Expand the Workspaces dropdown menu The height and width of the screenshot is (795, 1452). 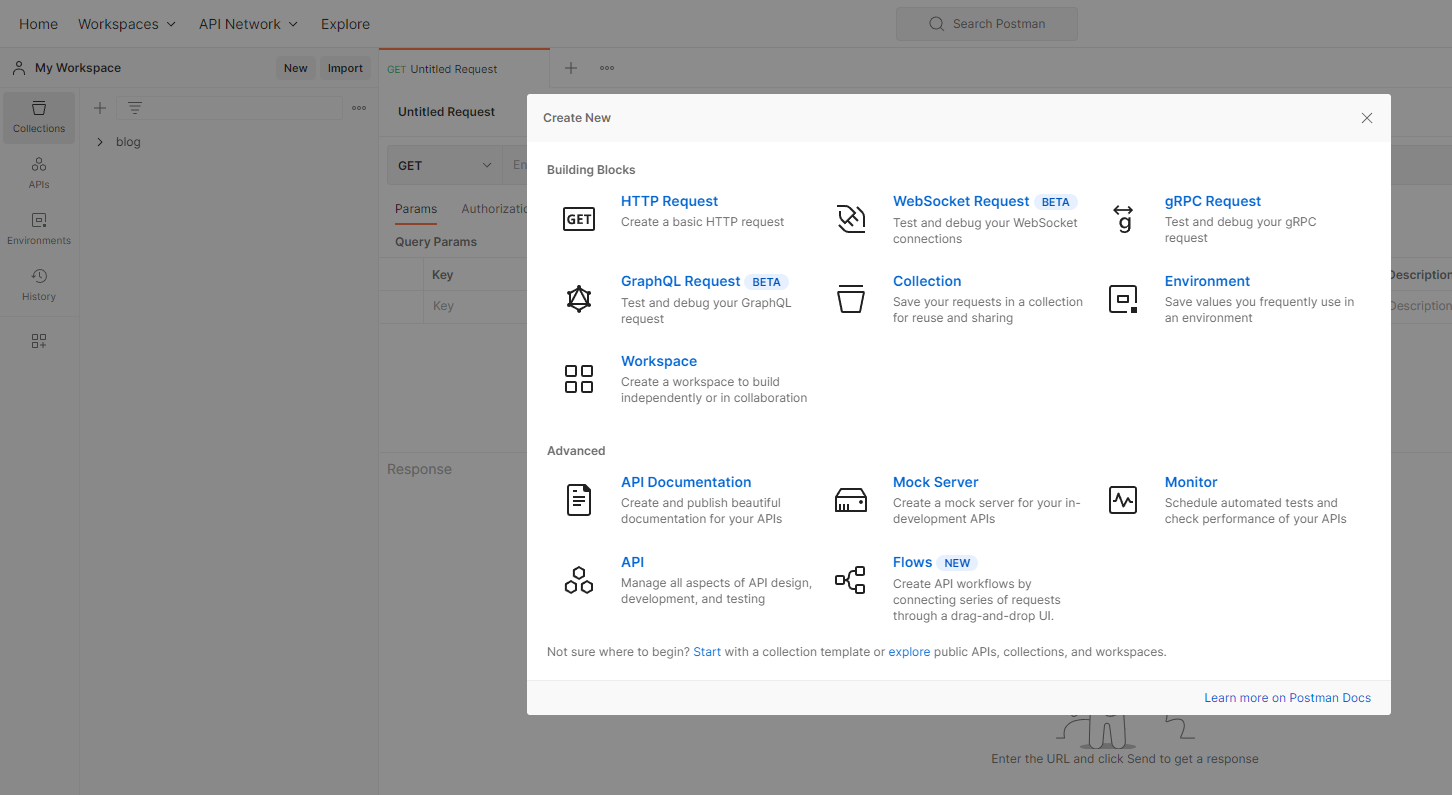[127, 24]
